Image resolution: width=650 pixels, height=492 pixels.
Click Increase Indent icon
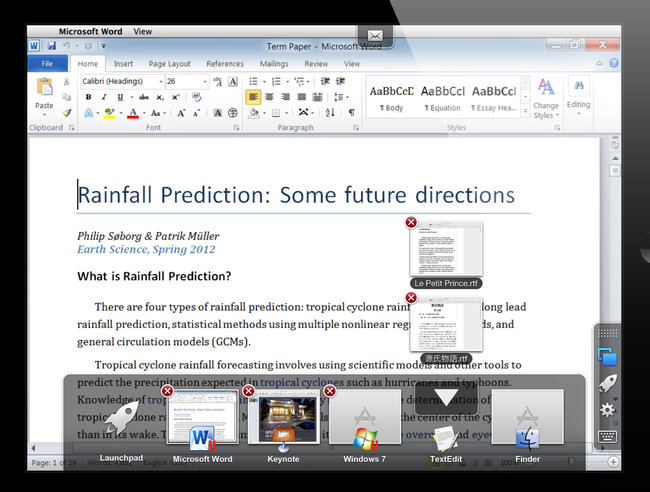pyautogui.click(x=340, y=81)
